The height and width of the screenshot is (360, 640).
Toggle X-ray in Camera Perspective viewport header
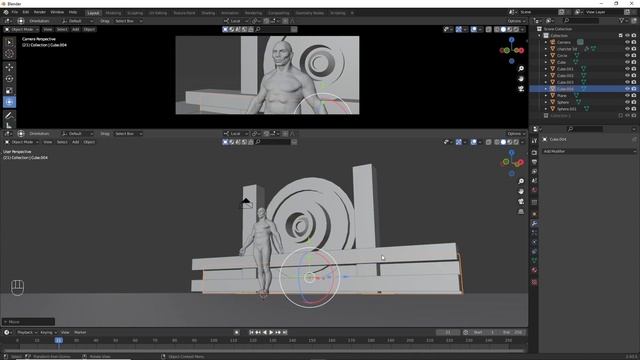[x=489, y=29]
